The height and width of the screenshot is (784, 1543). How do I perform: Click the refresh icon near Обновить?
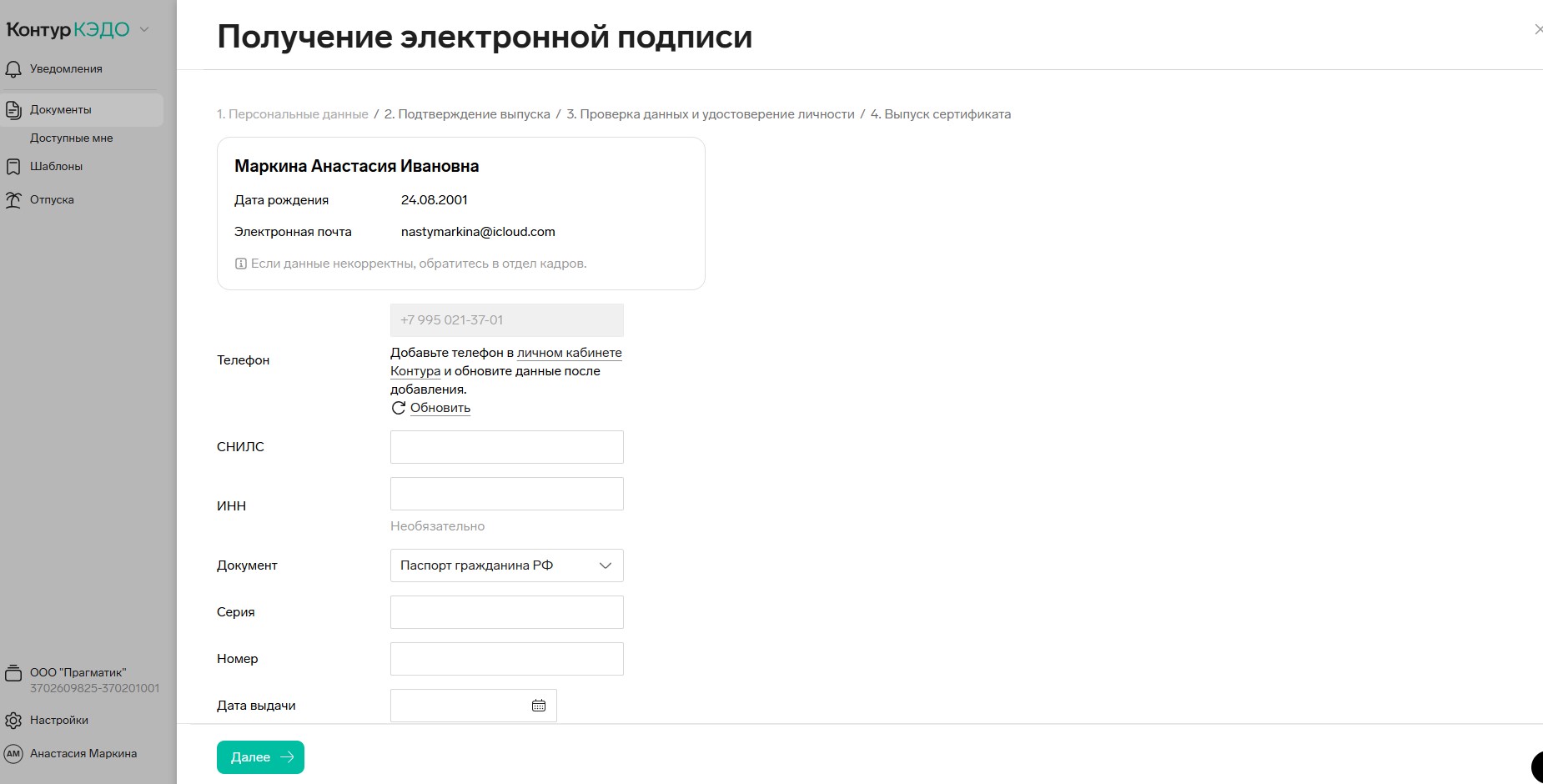(399, 408)
